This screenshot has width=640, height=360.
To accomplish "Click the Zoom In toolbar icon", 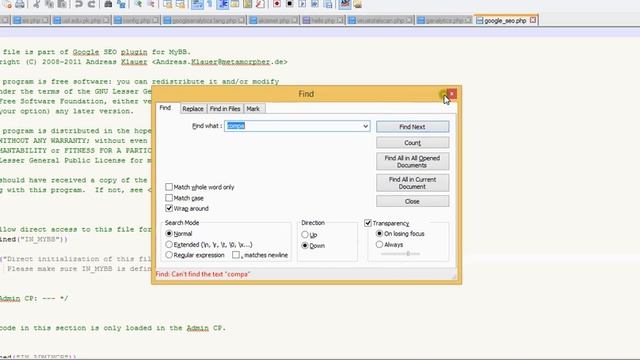I will pyautogui.click(x=138, y=4).
